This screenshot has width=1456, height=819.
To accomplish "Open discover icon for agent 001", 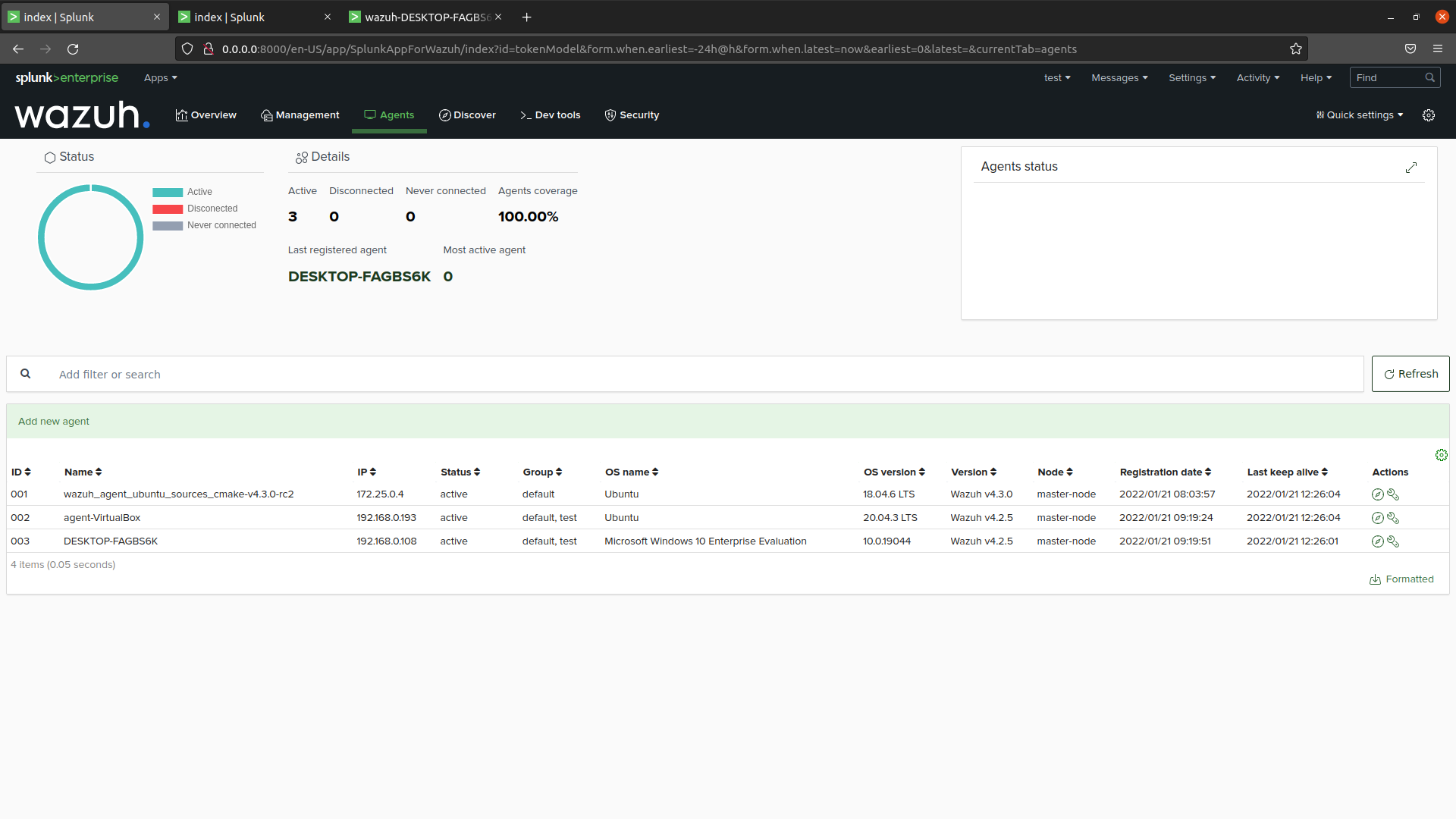I will (1377, 494).
